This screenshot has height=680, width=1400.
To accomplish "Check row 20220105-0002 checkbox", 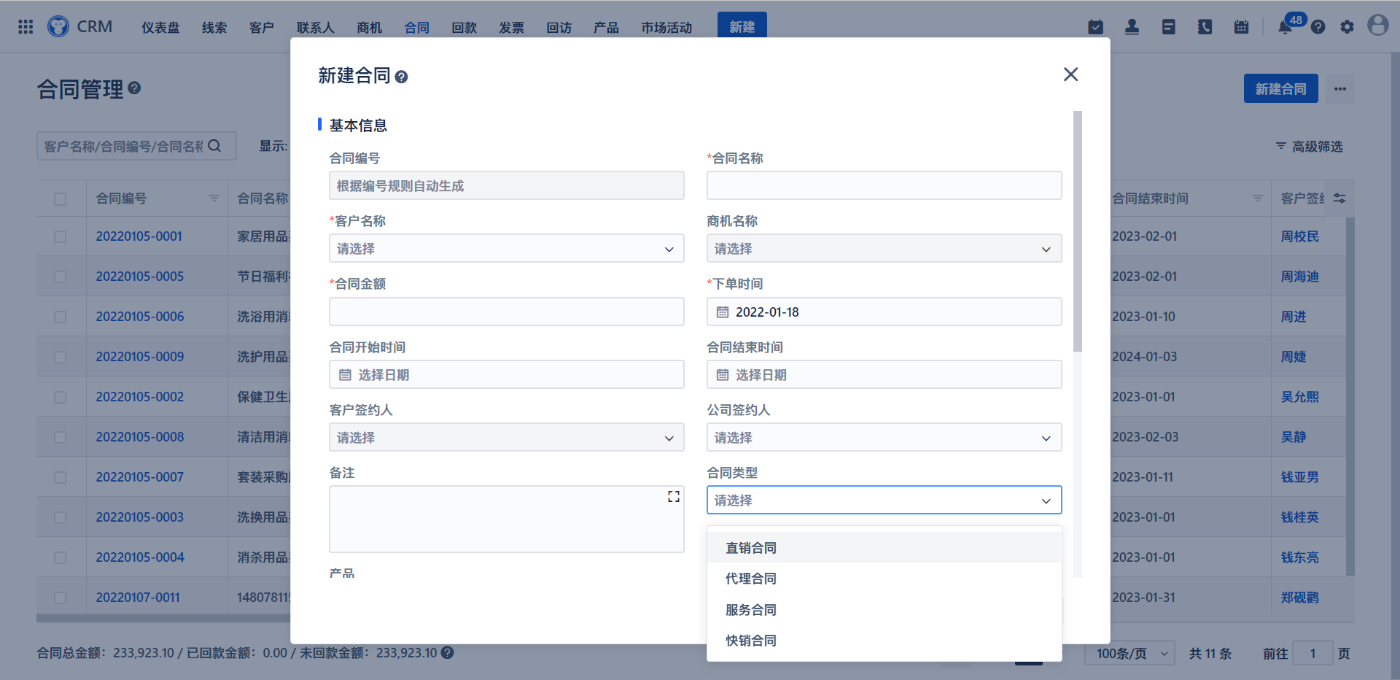I will point(60,397).
